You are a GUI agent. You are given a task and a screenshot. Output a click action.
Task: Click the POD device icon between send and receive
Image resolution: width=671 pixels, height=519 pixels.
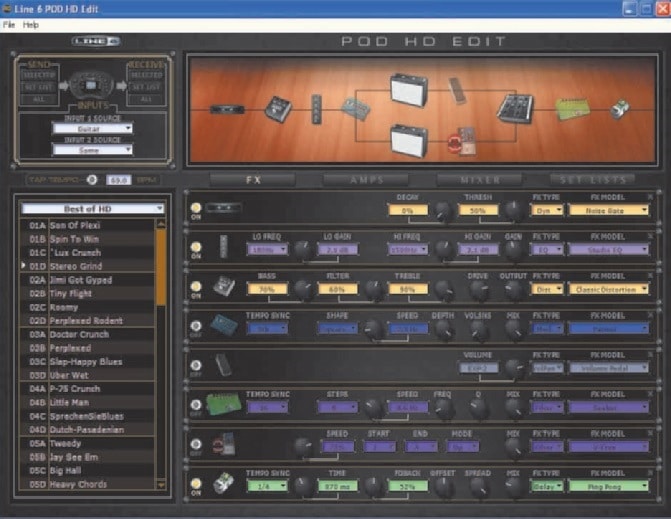coord(92,85)
